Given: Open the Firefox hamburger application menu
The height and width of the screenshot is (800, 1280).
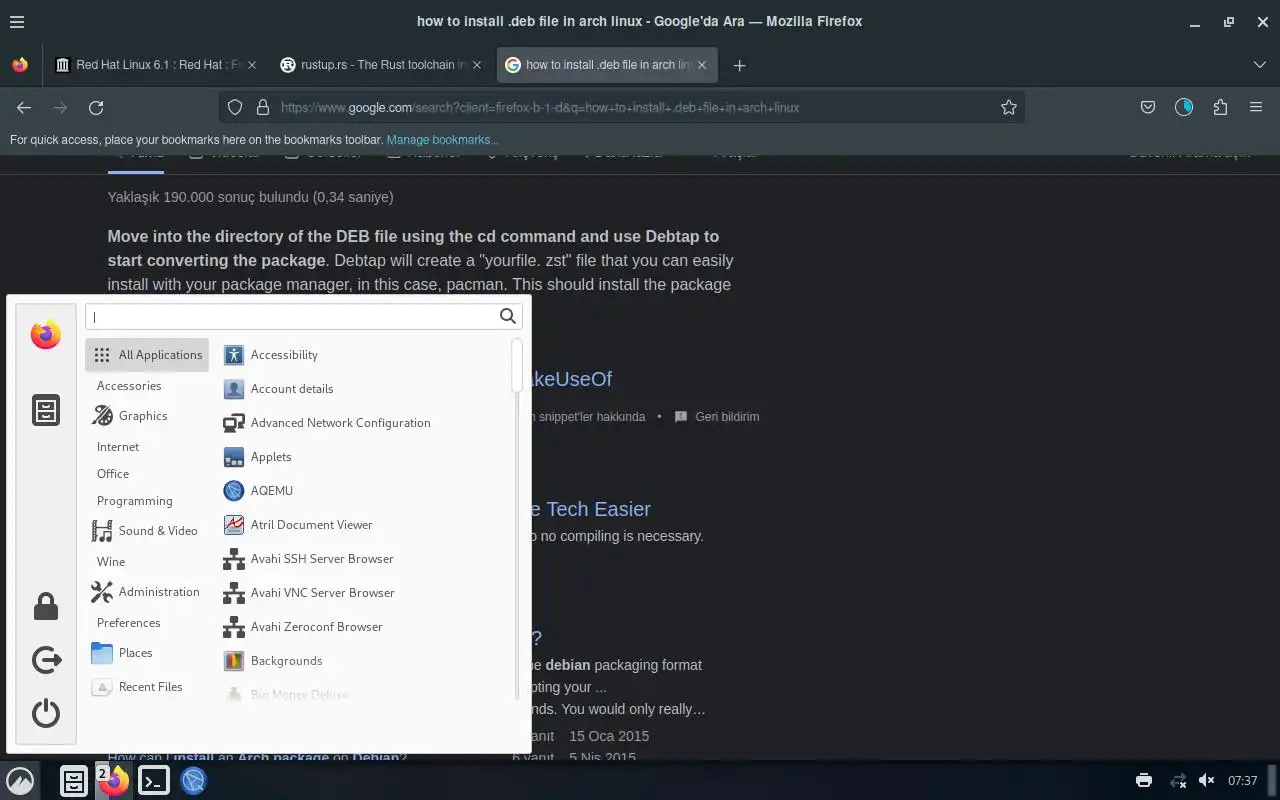Looking at the screenshot, I should pos(1256,107).
